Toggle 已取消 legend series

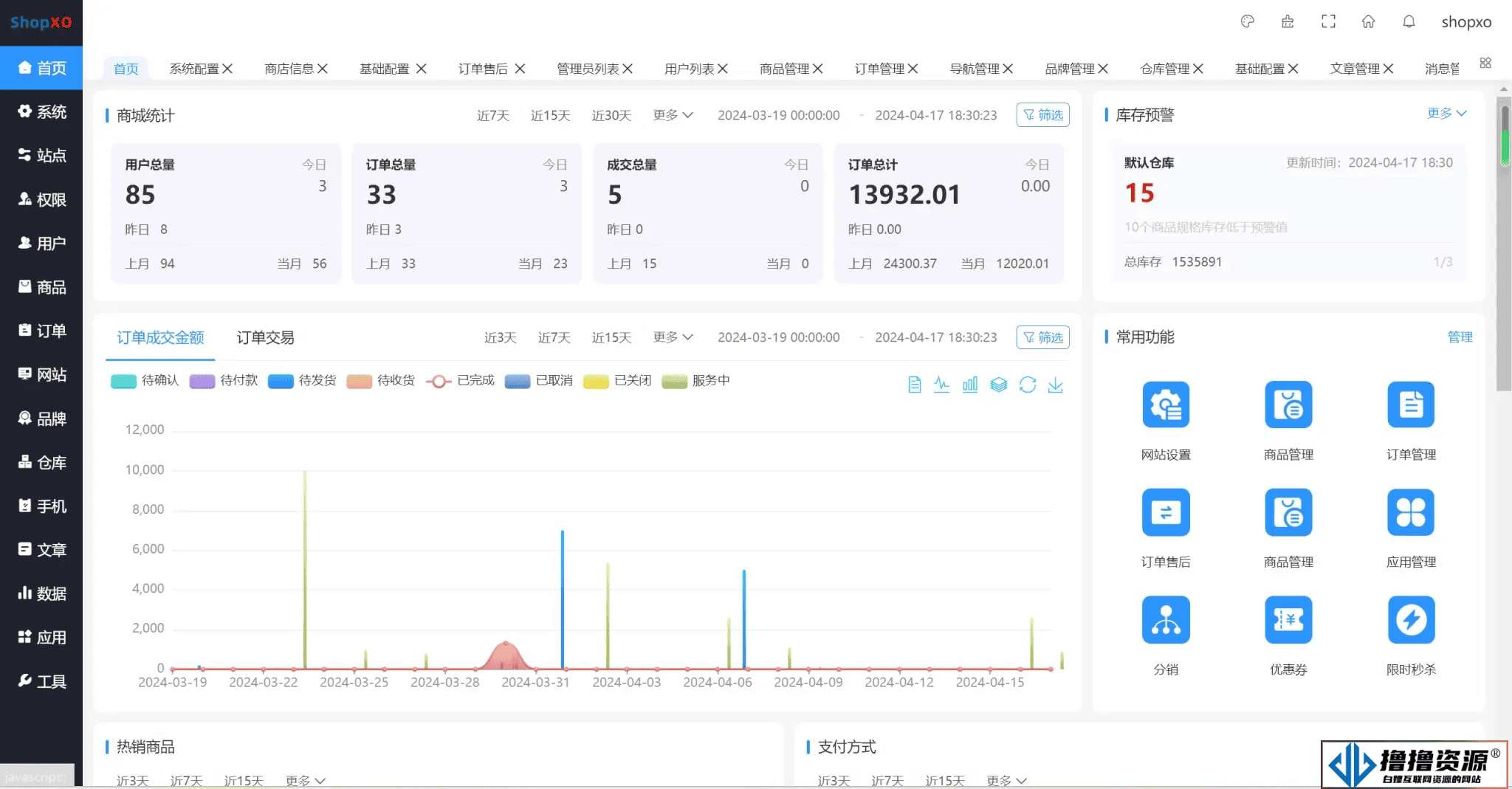tap(538, 381)
